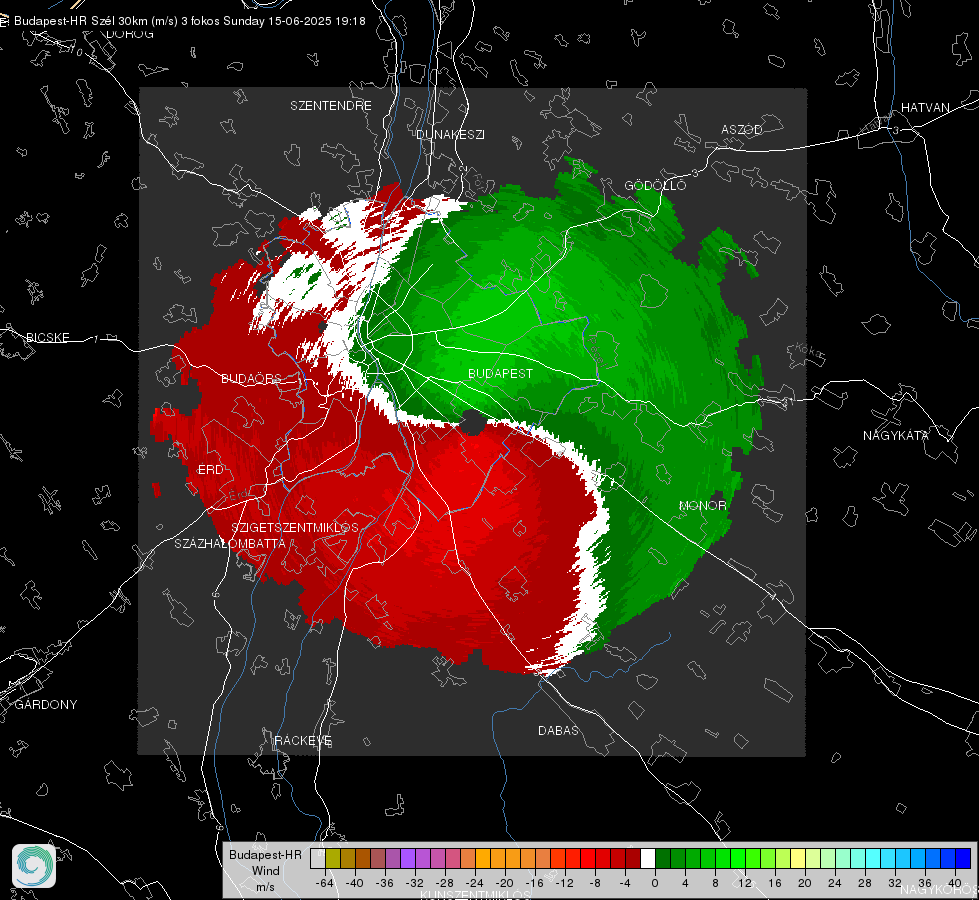Viewport: 979px width, 900px height.
Task: Click the GÁRDONY town label
Action: (x=46, y=705)
